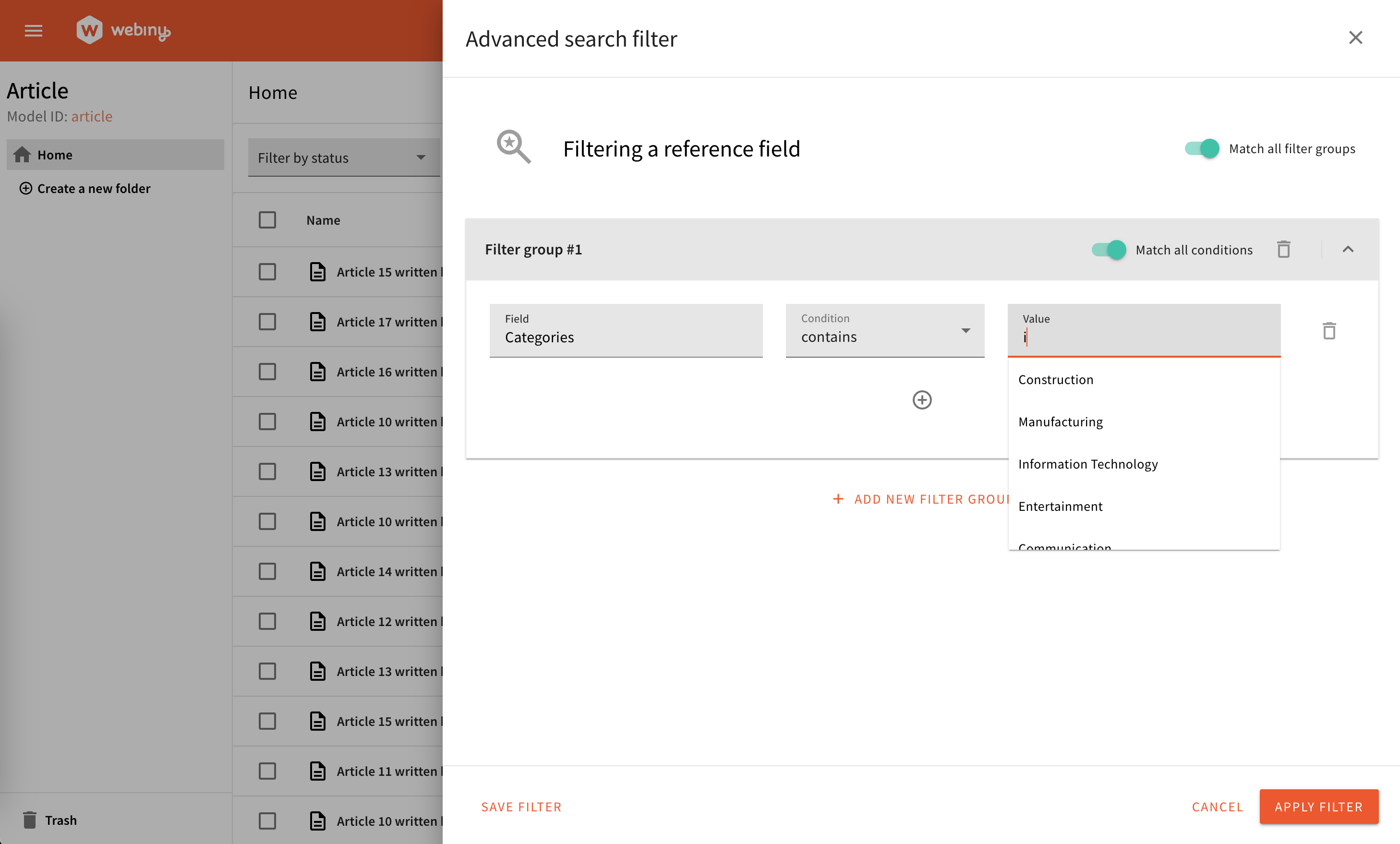This screenshot has width=1400, height=844.
Task: Click ADD NEW FILTER GROUP option
Action: [x=920, y=499]
